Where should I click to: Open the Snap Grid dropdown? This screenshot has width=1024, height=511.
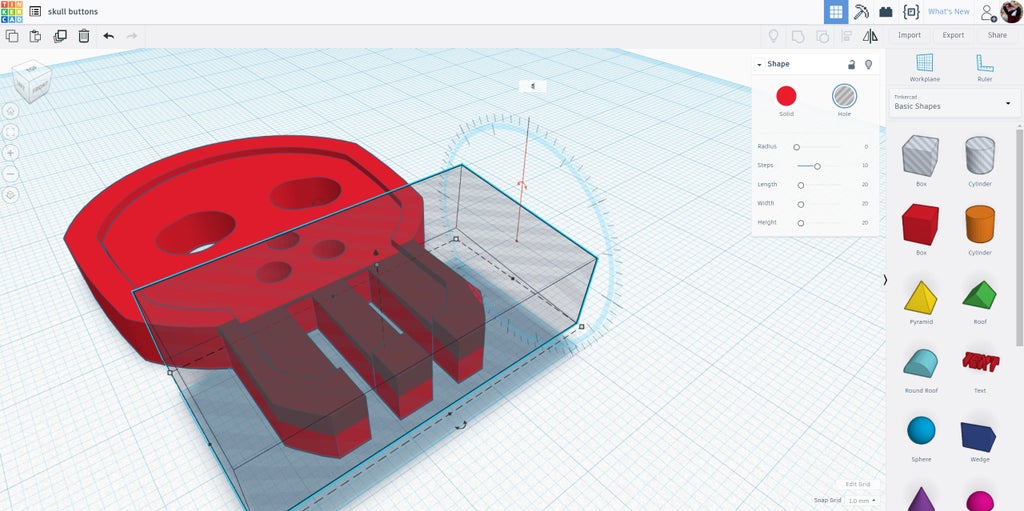(862, 501)
